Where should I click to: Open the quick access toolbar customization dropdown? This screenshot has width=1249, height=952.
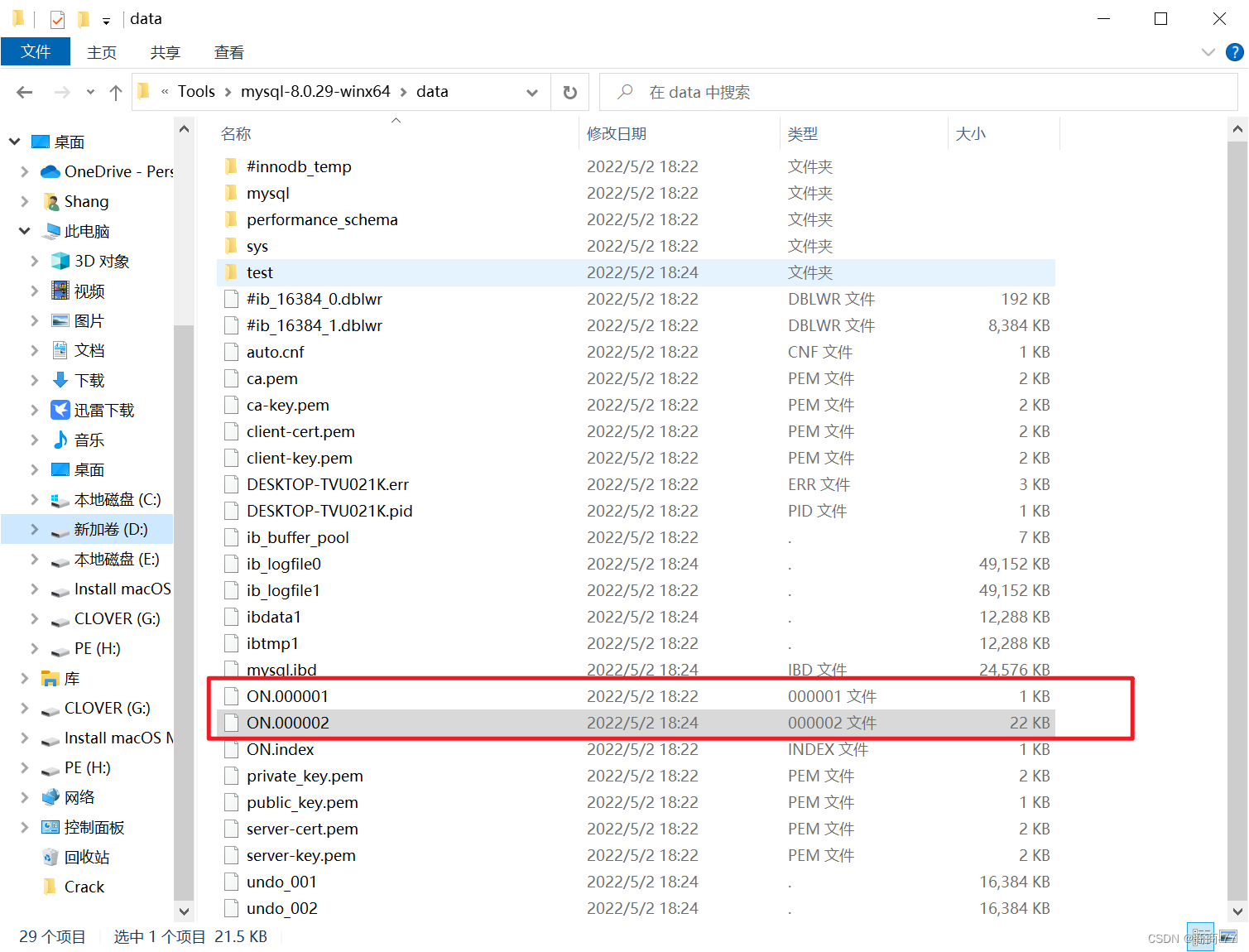point(106,18)
